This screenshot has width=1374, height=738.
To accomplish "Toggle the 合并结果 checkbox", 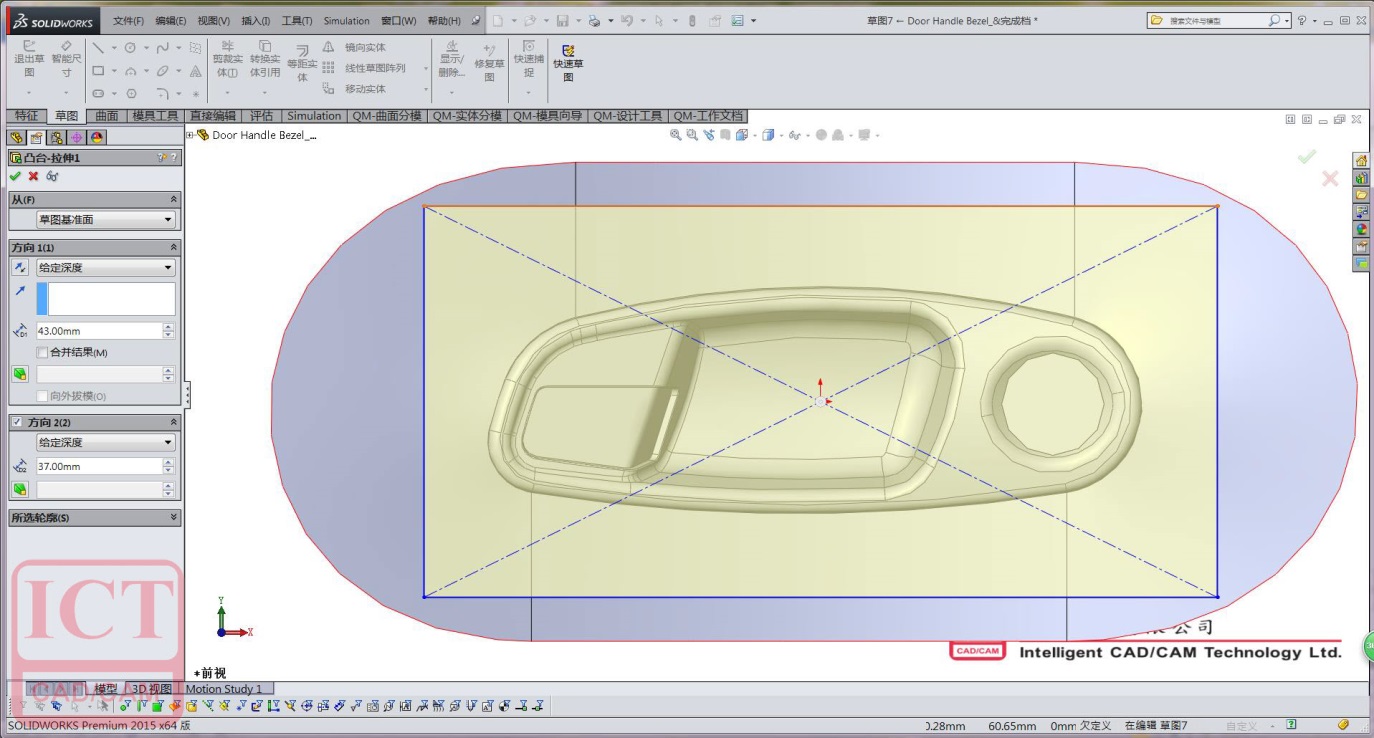I will click(x=42, y=352).
